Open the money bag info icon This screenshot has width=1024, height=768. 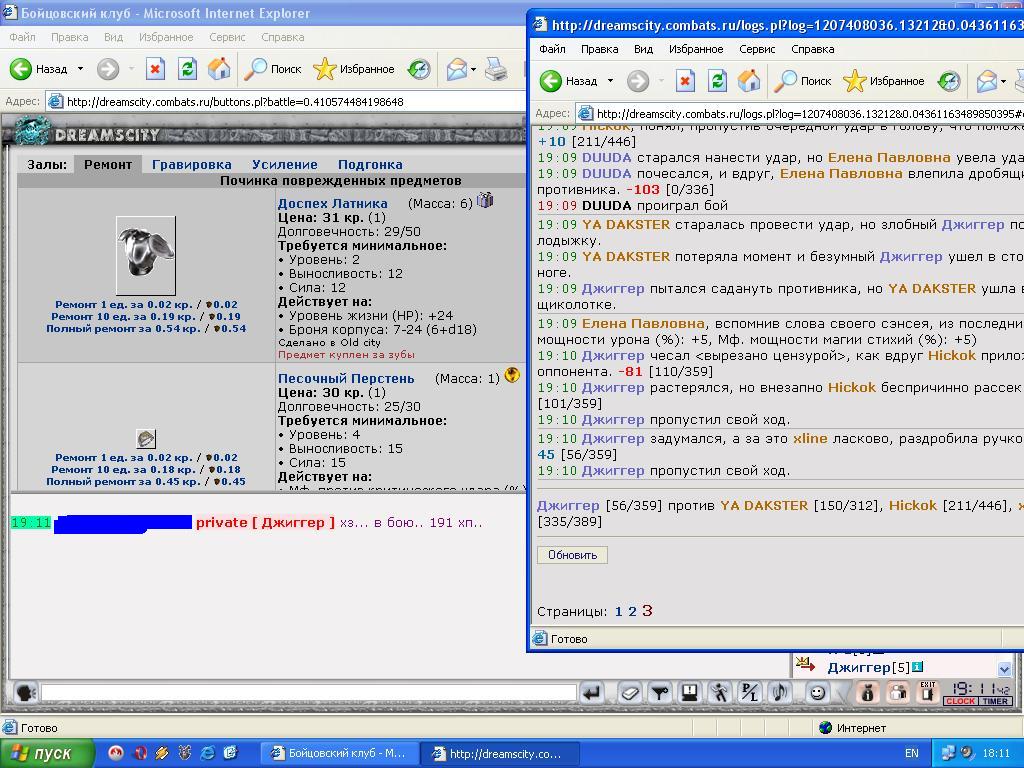tap(868, 692)
